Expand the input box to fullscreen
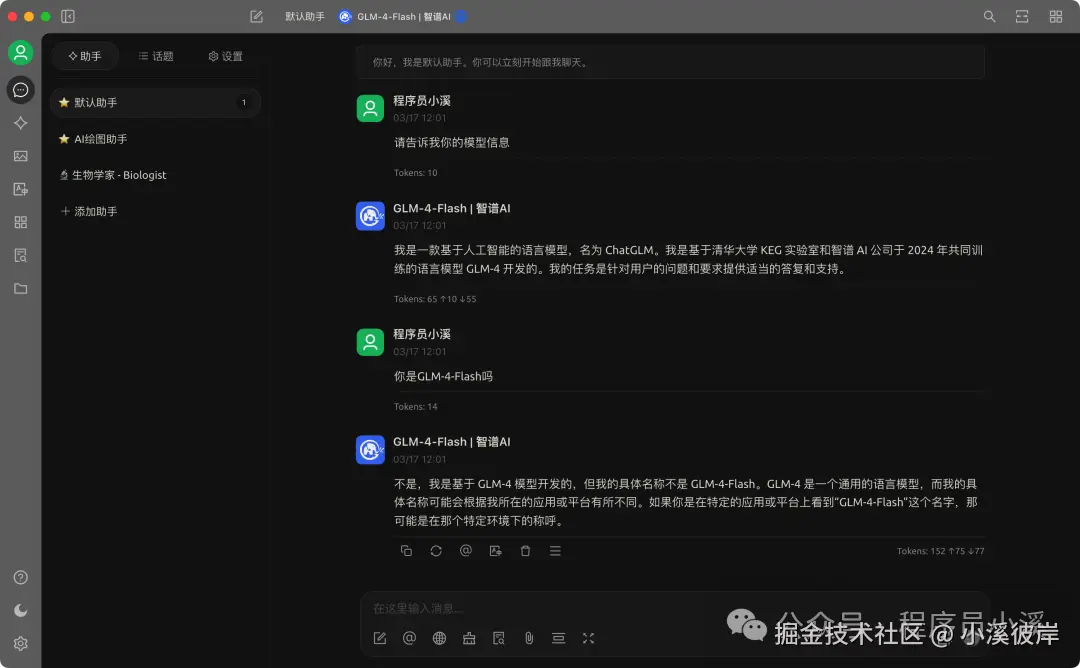 (588, 638)
